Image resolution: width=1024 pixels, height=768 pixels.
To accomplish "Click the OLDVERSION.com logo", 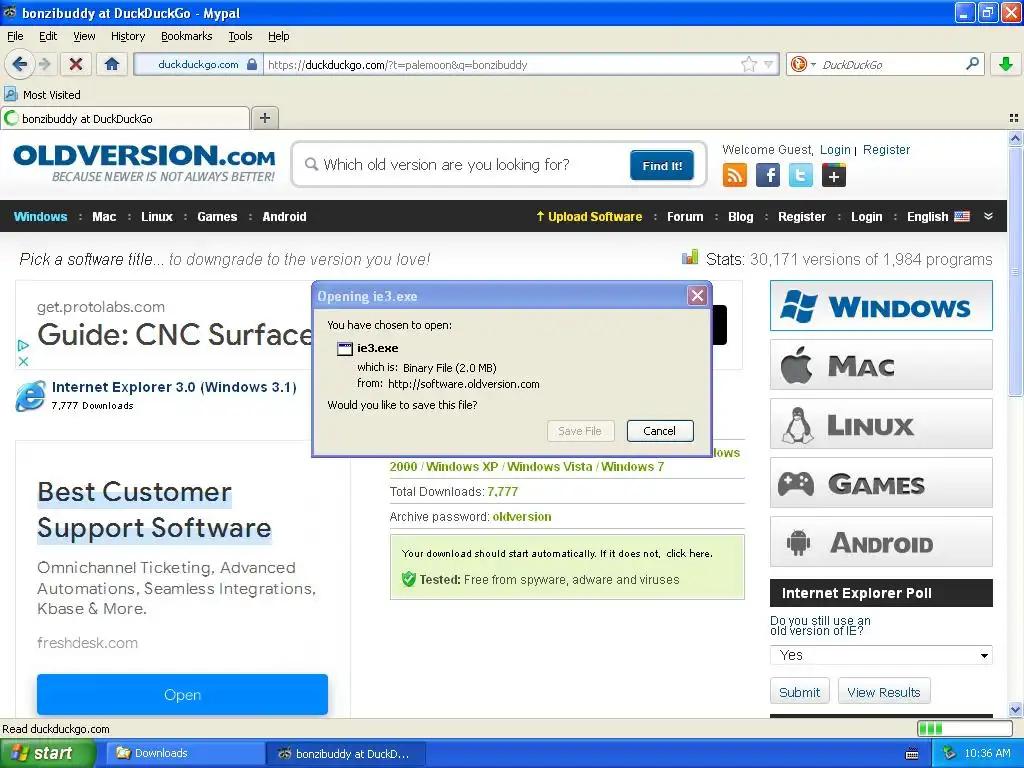I will [x=144, y=163].
